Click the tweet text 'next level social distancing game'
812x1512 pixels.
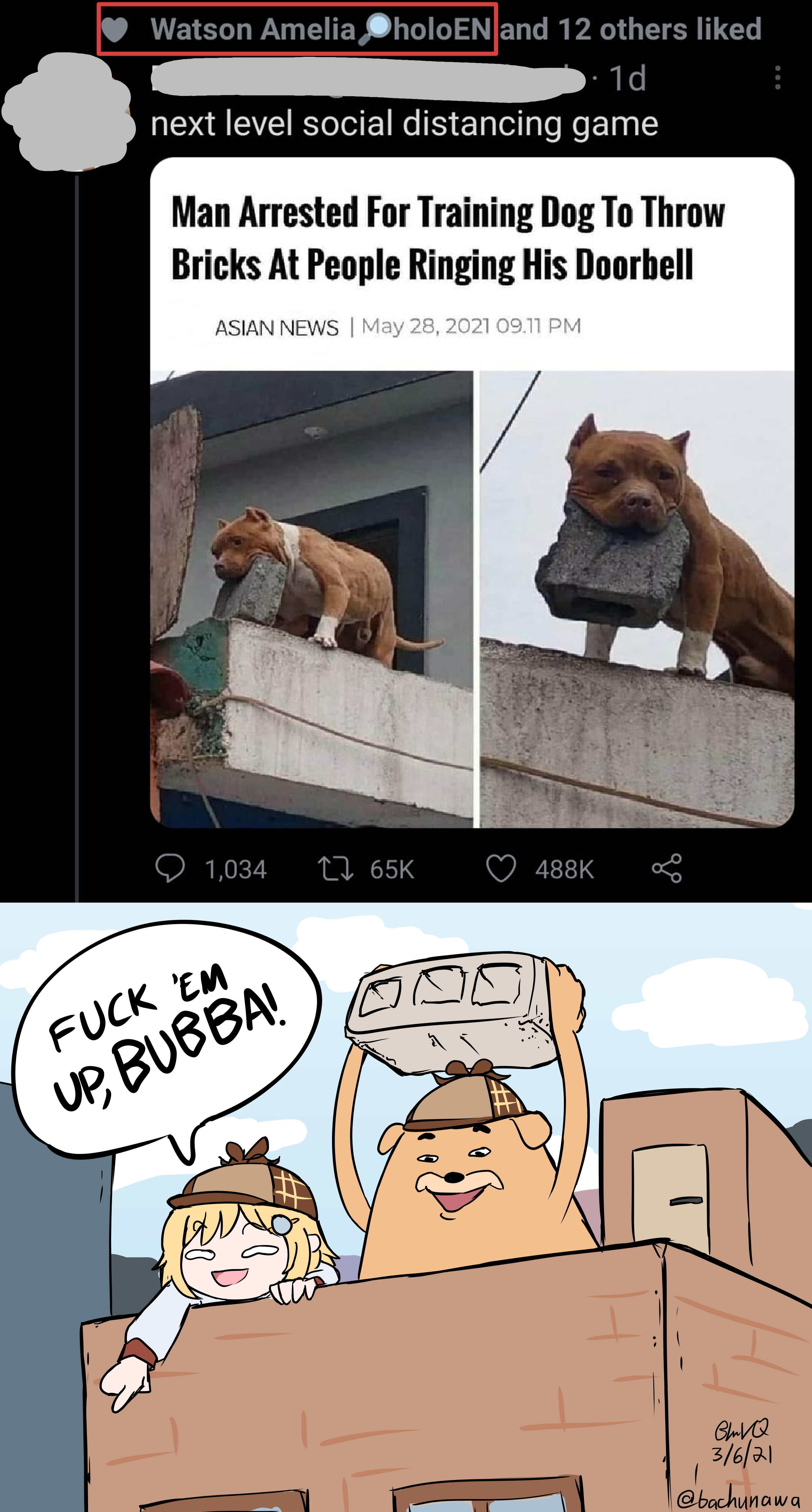(x=405, y=124)
